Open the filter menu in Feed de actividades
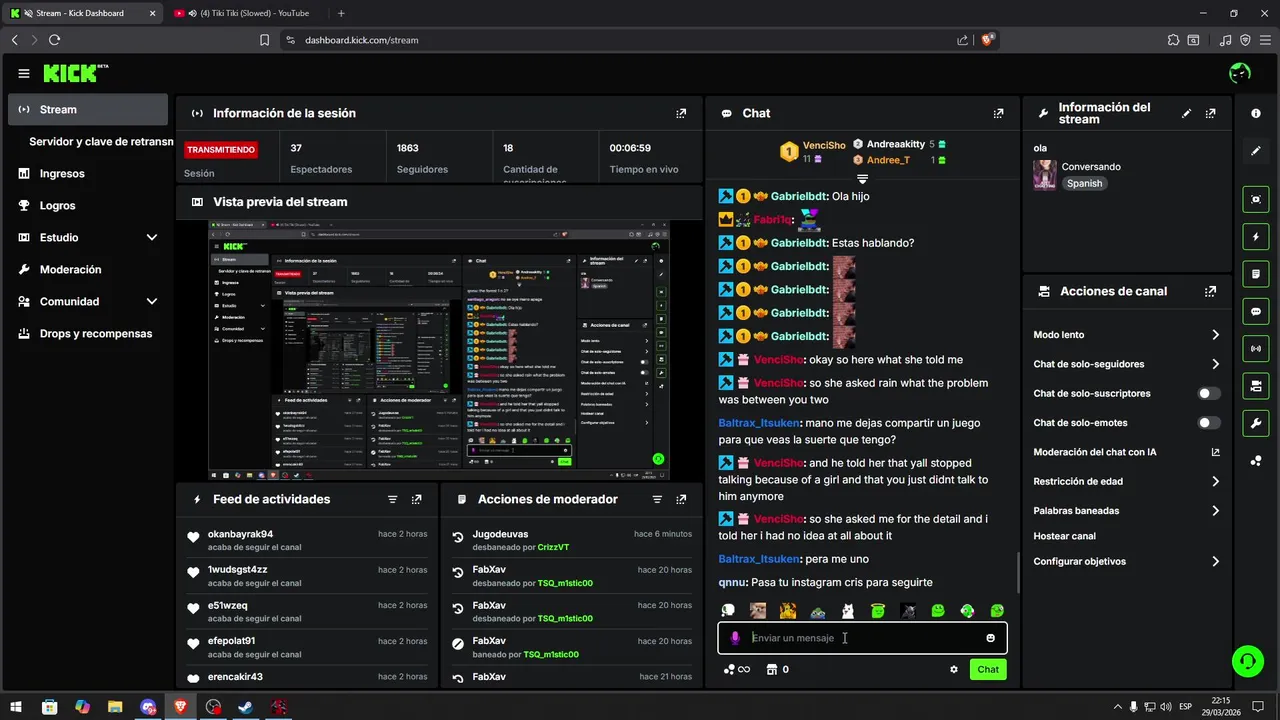Viewport: 1280px width, 720px height. tap(392, 500)
